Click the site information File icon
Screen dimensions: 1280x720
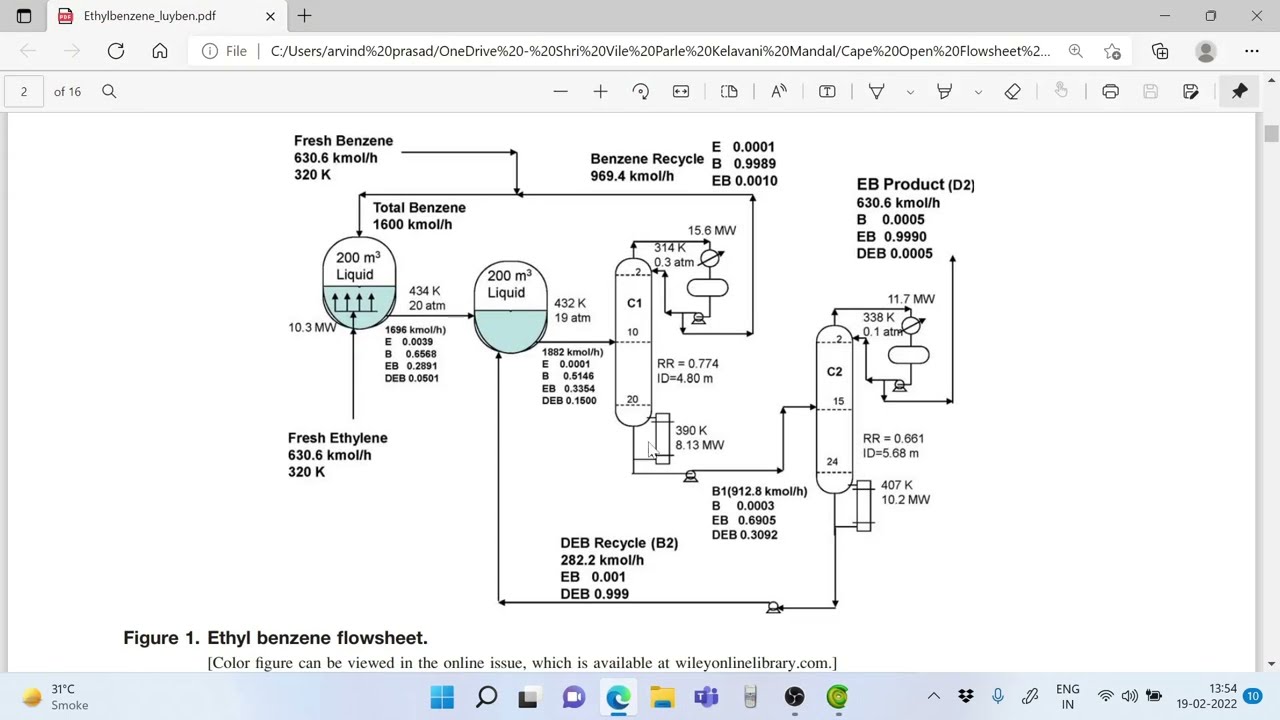coord(224,51)
